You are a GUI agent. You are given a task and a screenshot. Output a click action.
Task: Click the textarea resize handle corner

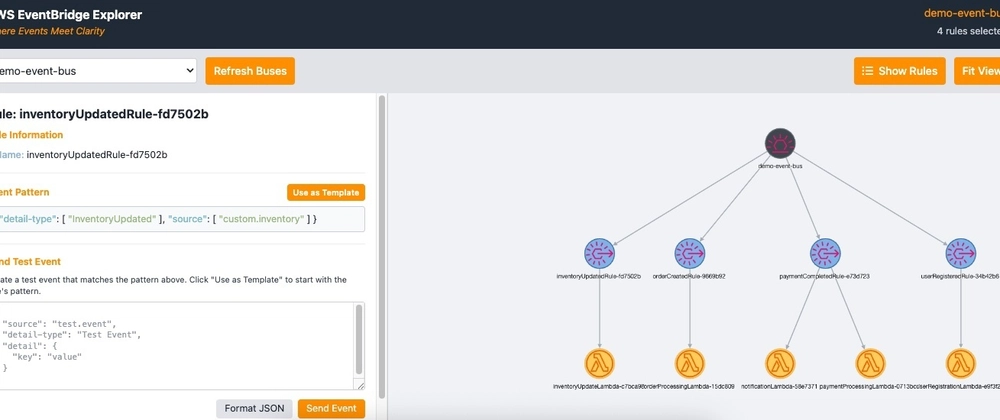pos(360,385)
